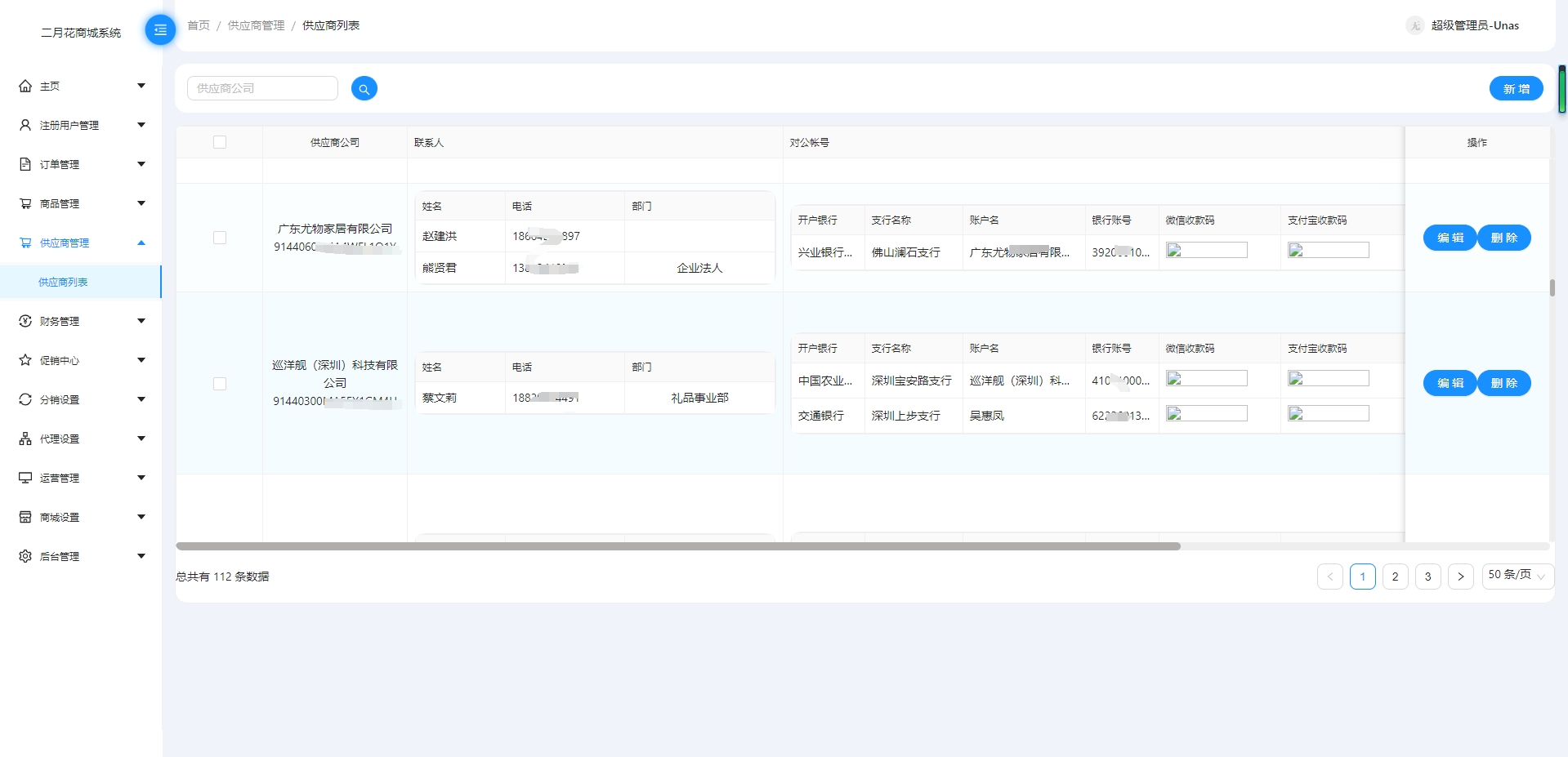The height and width of the screenshot is (757, 1568).
Task: Click the 超级管理员-Unas username
Action: [x=1475, y=25]
